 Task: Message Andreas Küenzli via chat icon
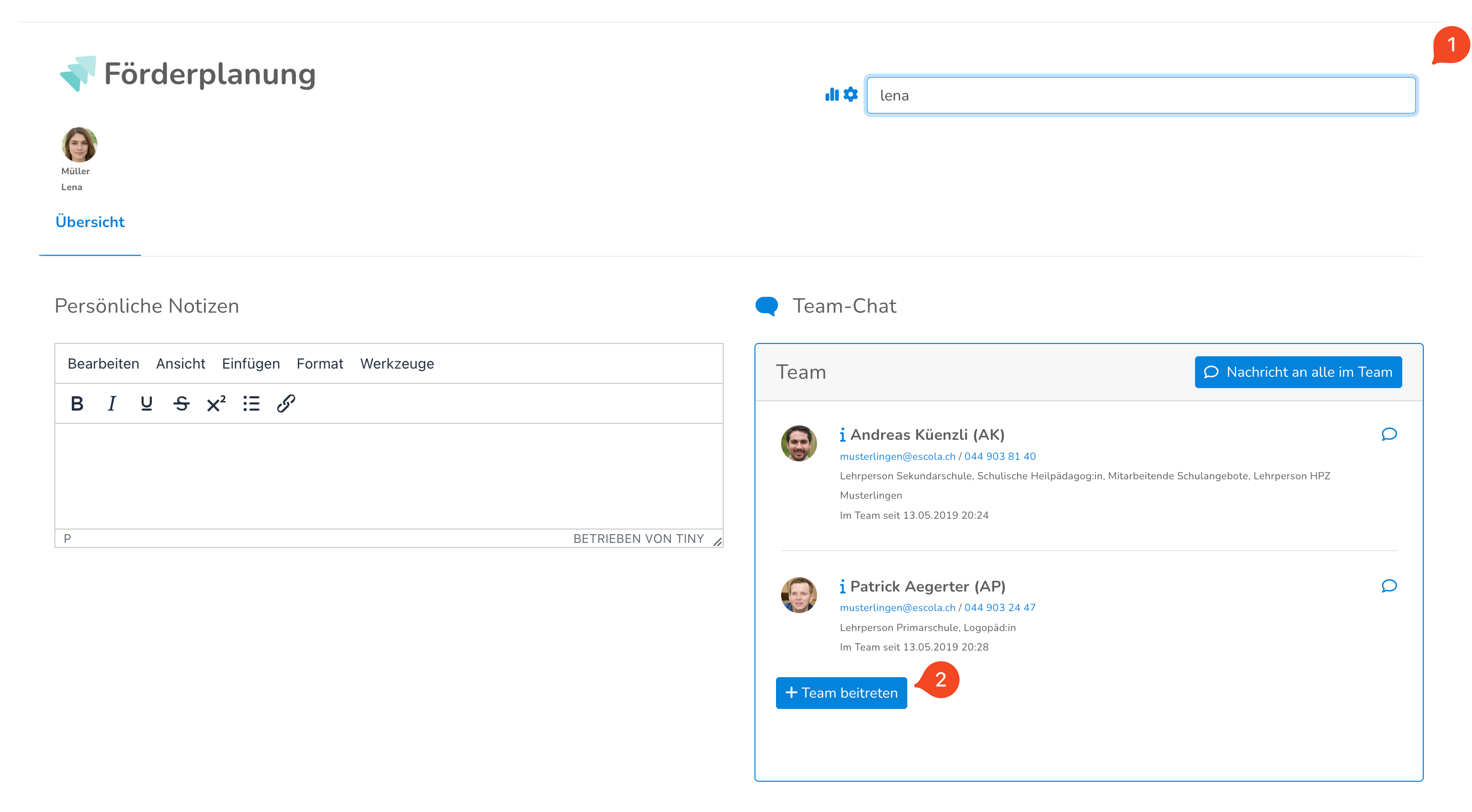tap(1388, 435)
